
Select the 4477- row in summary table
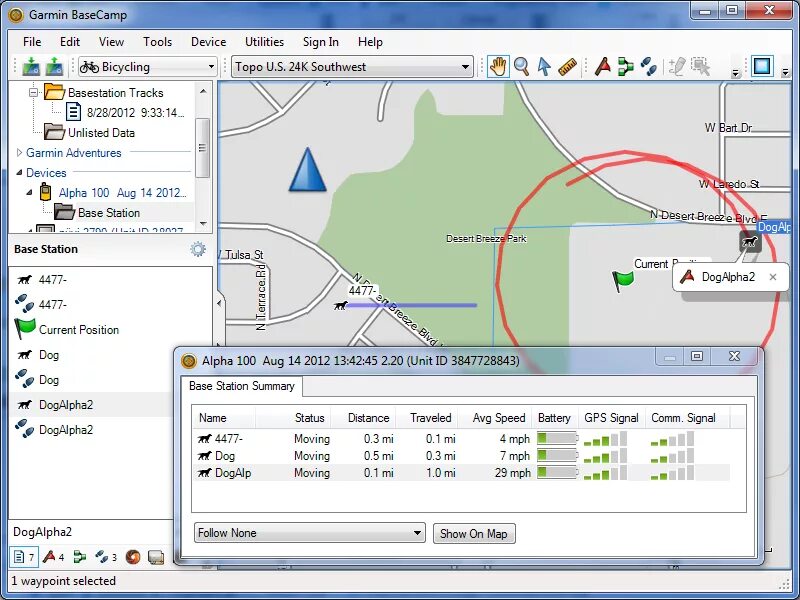(x=461, y=439)
